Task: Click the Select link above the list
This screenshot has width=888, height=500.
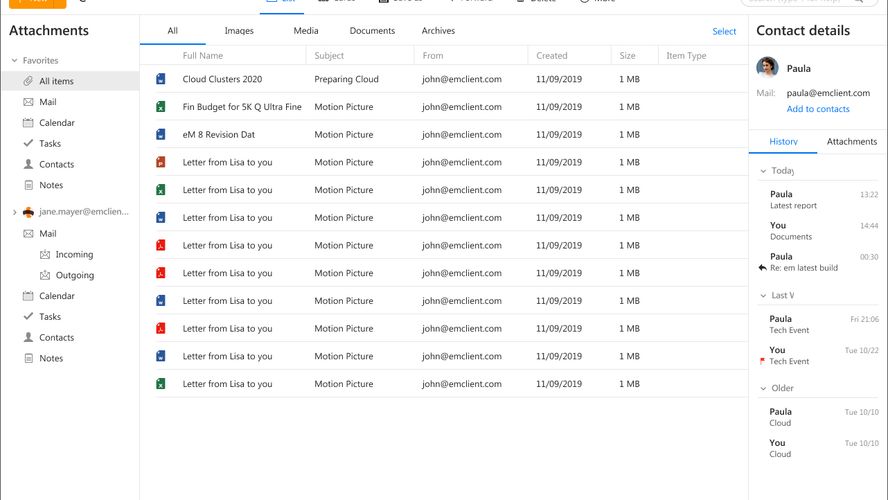Action: [724, 31]
